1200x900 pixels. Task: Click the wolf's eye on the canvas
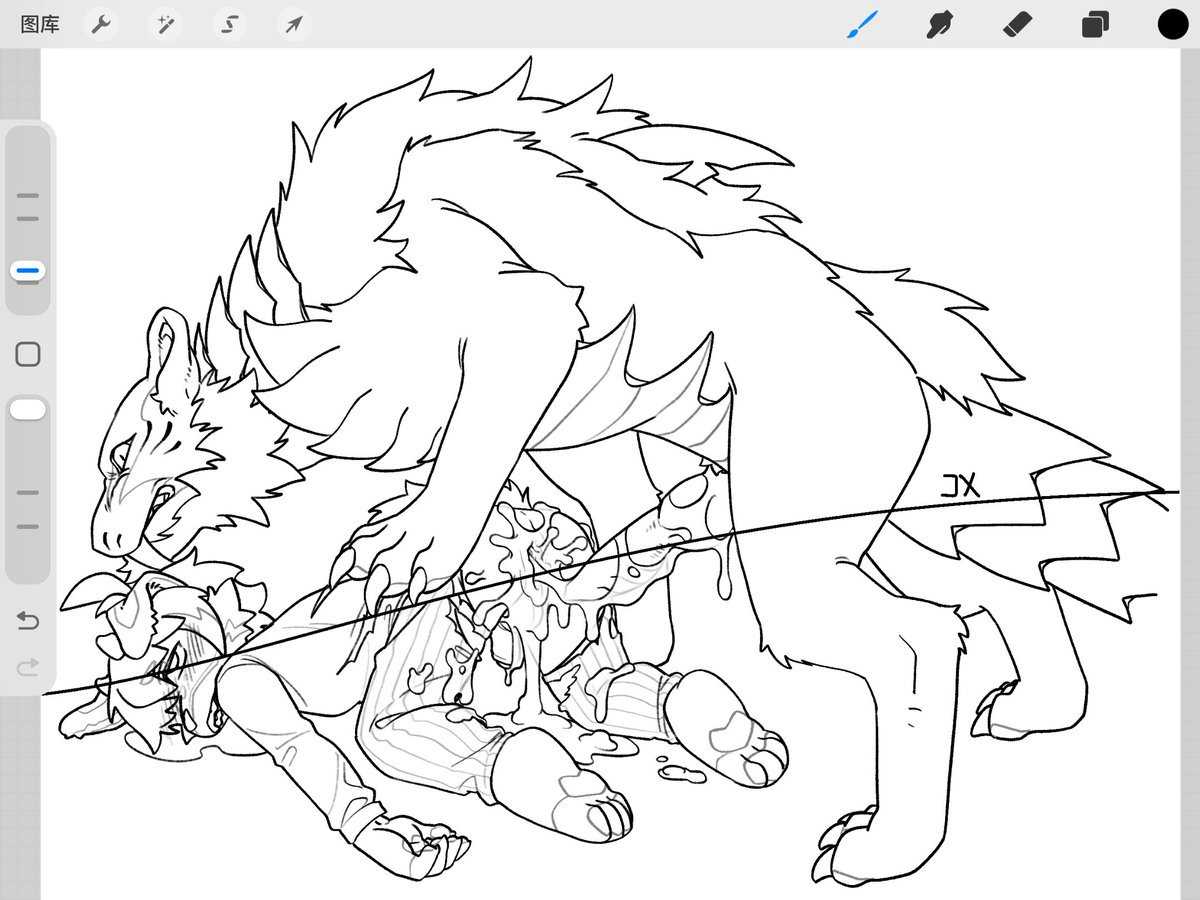pos(121,457)
